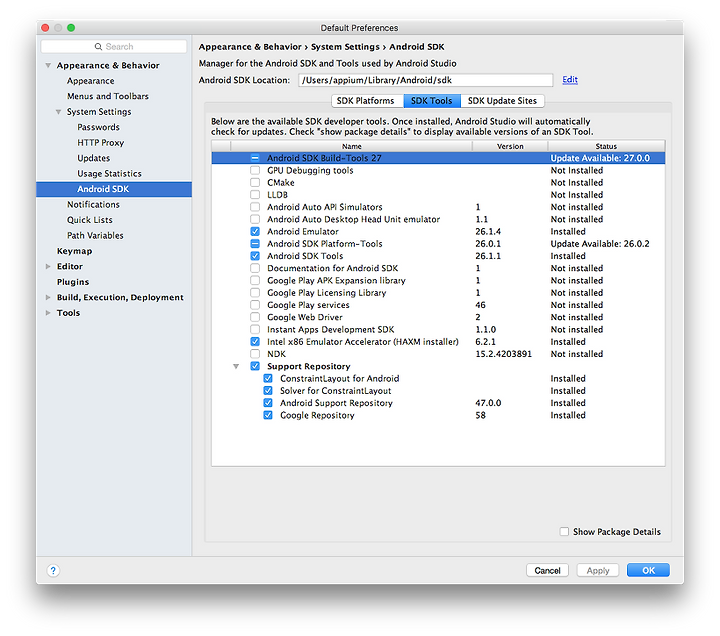Screen dimensions: 720x636
Task: Click the search magnifier icon
Action: click(98, 46)
